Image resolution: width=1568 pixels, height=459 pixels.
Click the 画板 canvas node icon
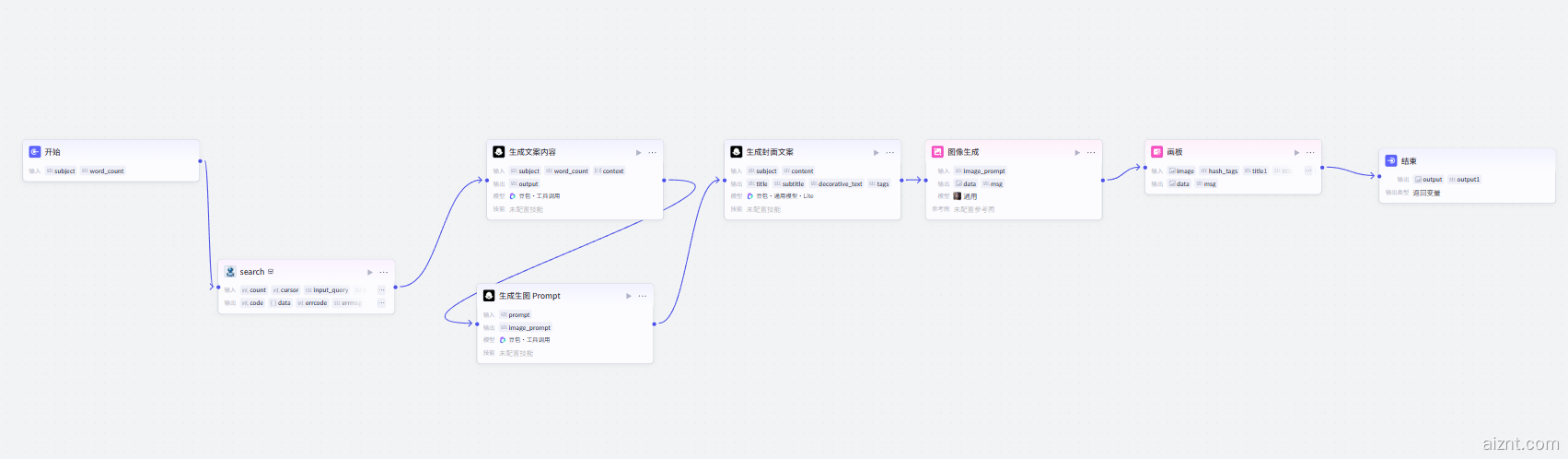pos(1157,152)
